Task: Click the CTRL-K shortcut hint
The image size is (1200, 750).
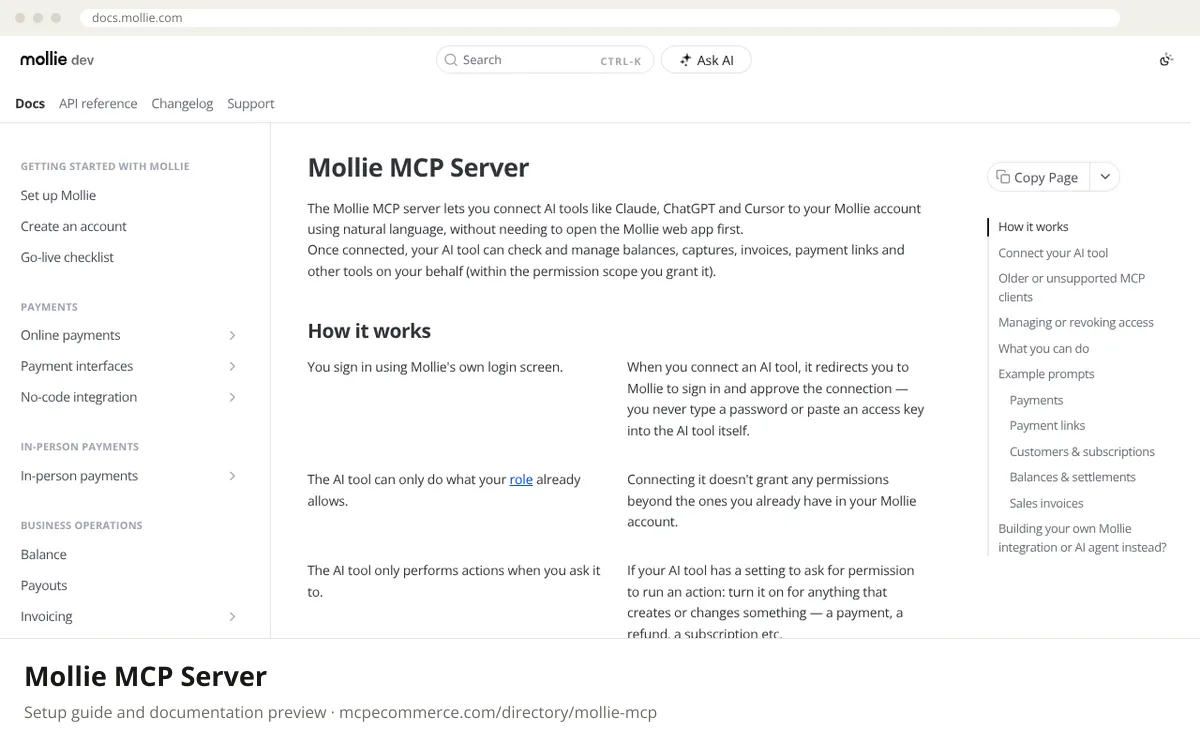Action: pos(620,61)
